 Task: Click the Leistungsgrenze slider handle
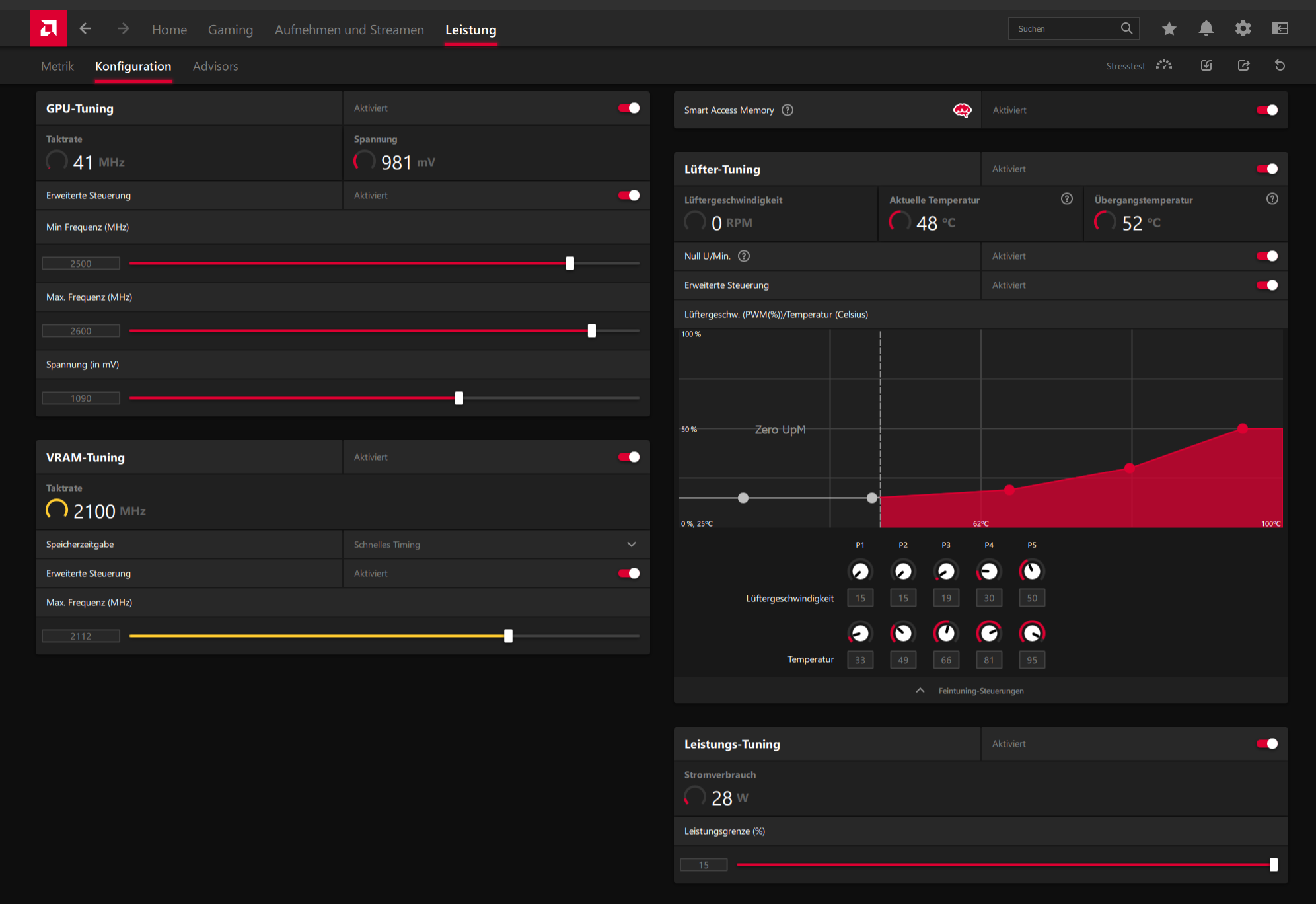pyautogui.click(x=1273, y=864)
